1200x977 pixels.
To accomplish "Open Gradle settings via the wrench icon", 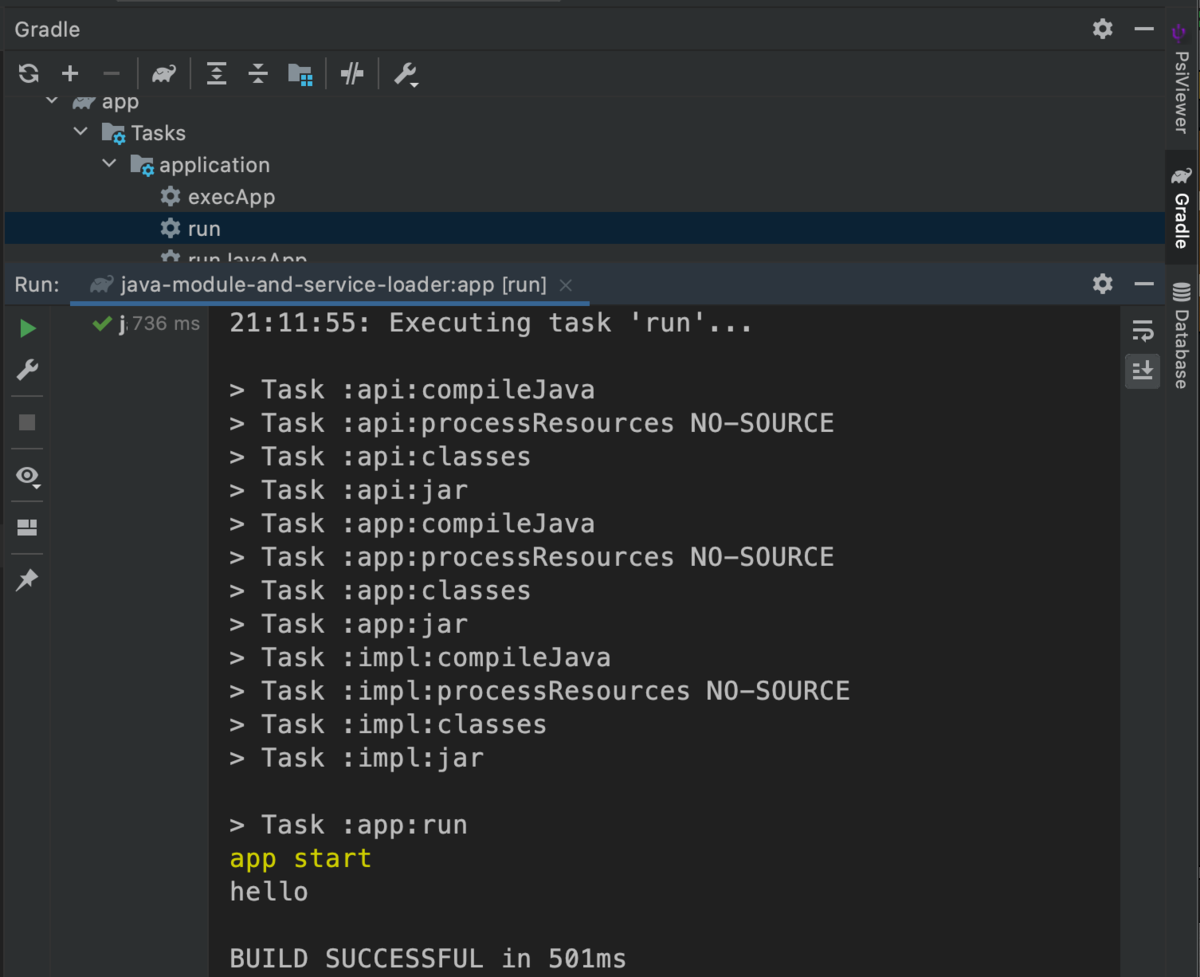I will click(x=405, y=73).
